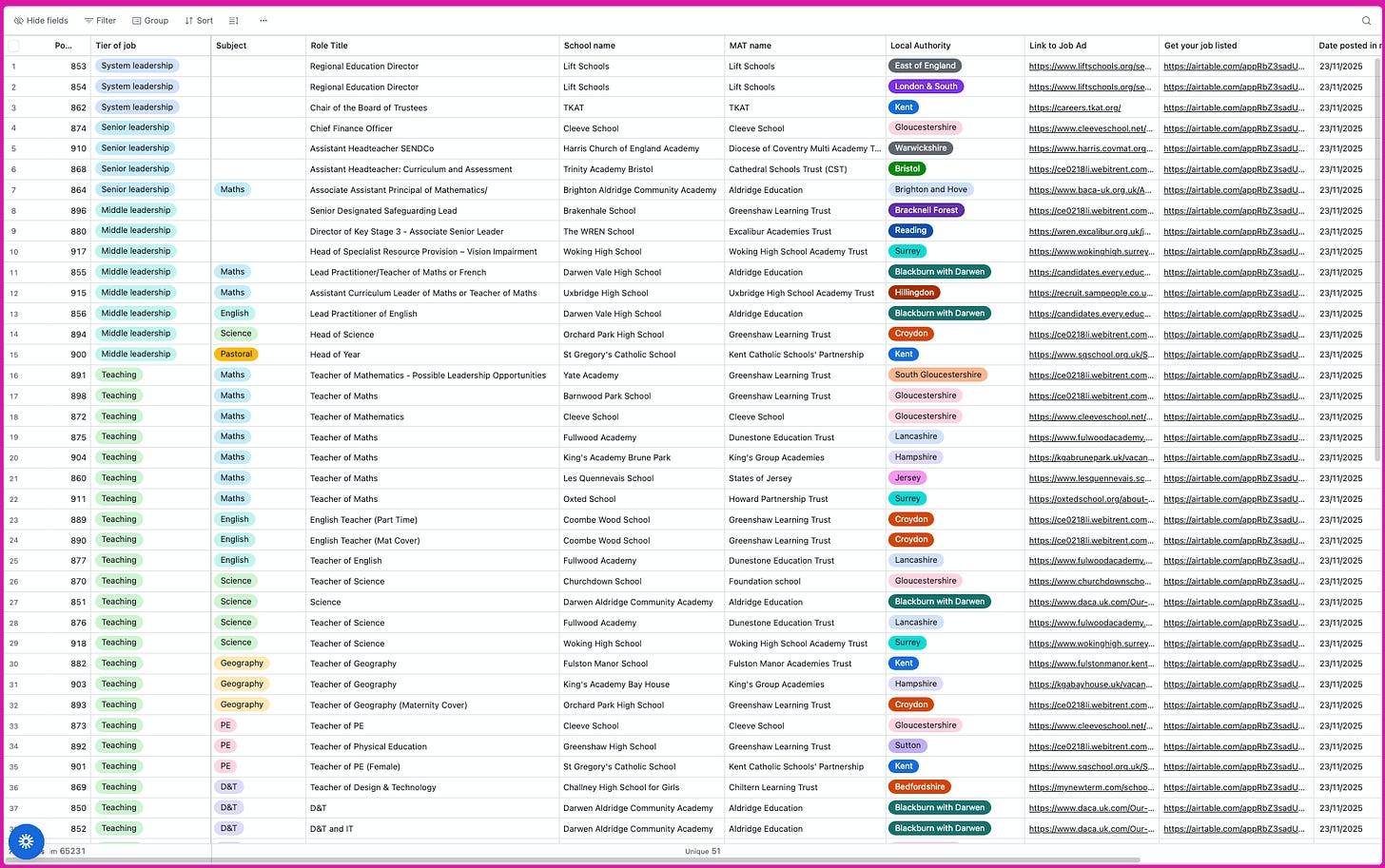
Task: Click Pastoral subject tag
Action: 236,354
